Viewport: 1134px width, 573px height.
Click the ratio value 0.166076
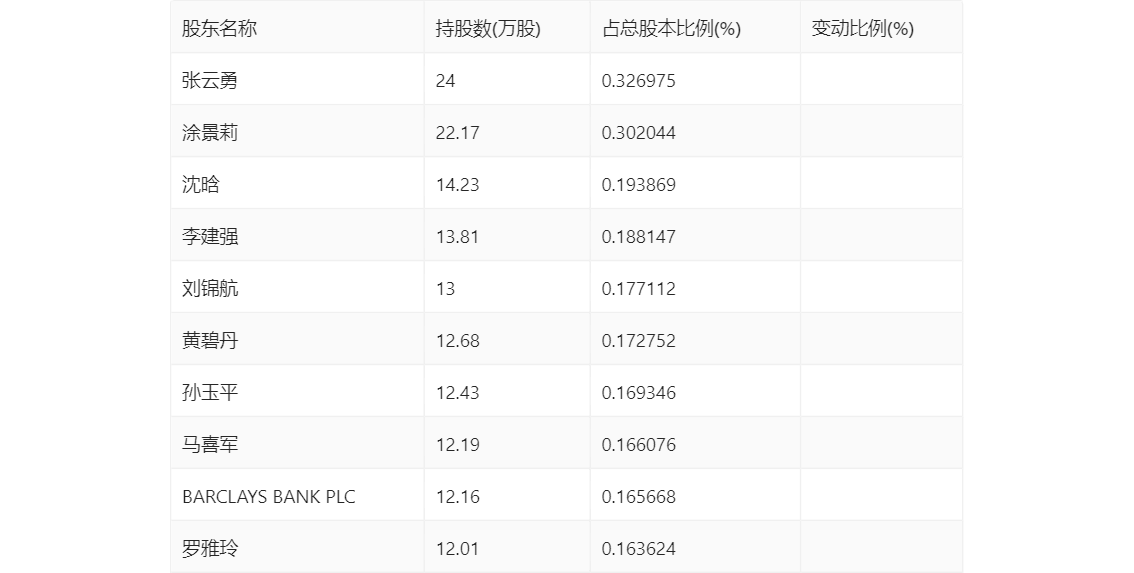[x=639, y=446]
